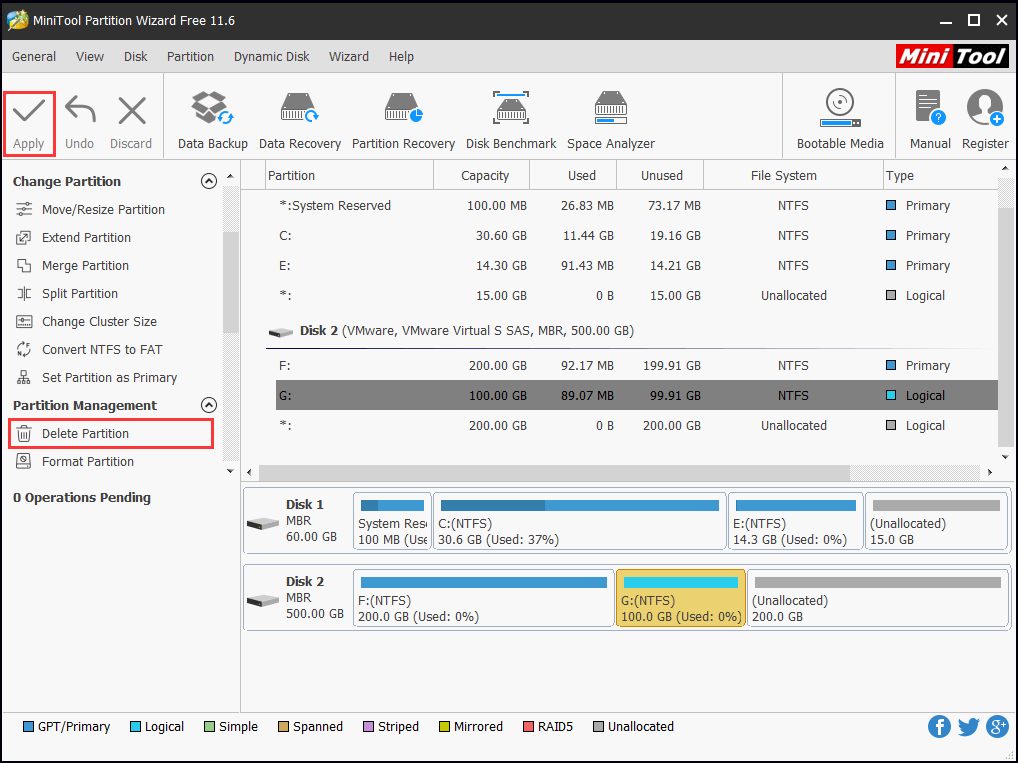This screenshot has width=1018, height=763.
Task: Select Disk 2 unallocated 200.0 GB block
Action: point(878,599)
